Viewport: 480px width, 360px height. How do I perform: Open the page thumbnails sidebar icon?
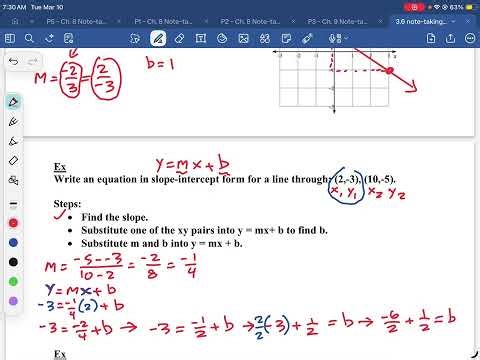10,38
